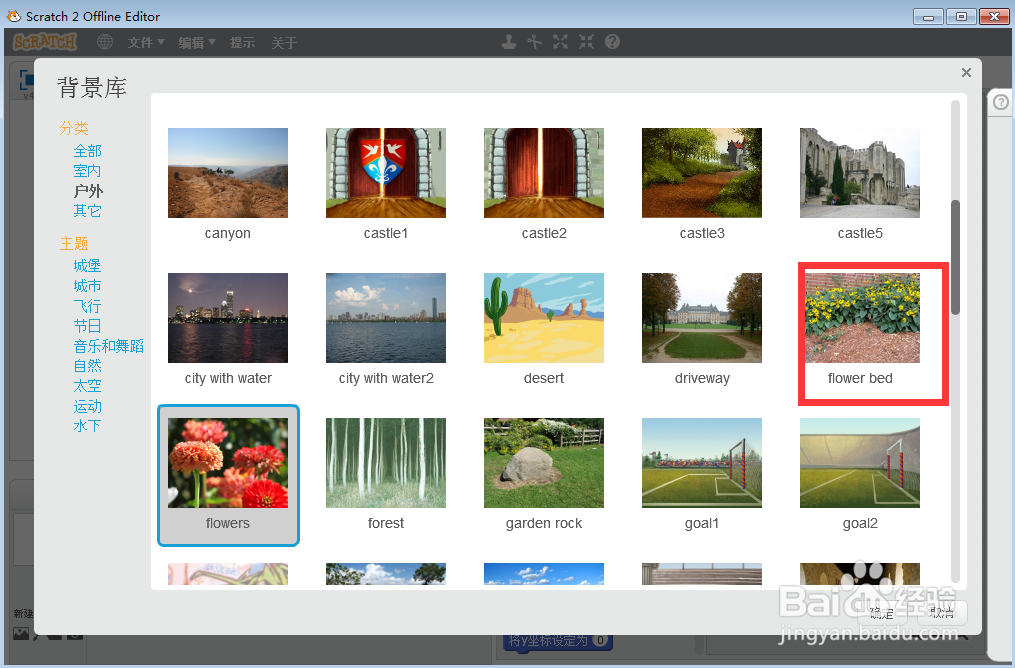The width and height of the screenshot is (1015, 668).
Task: Select the castle3 backdrop thumbnail
Action: pyautogui.click(x=702, y=173)
